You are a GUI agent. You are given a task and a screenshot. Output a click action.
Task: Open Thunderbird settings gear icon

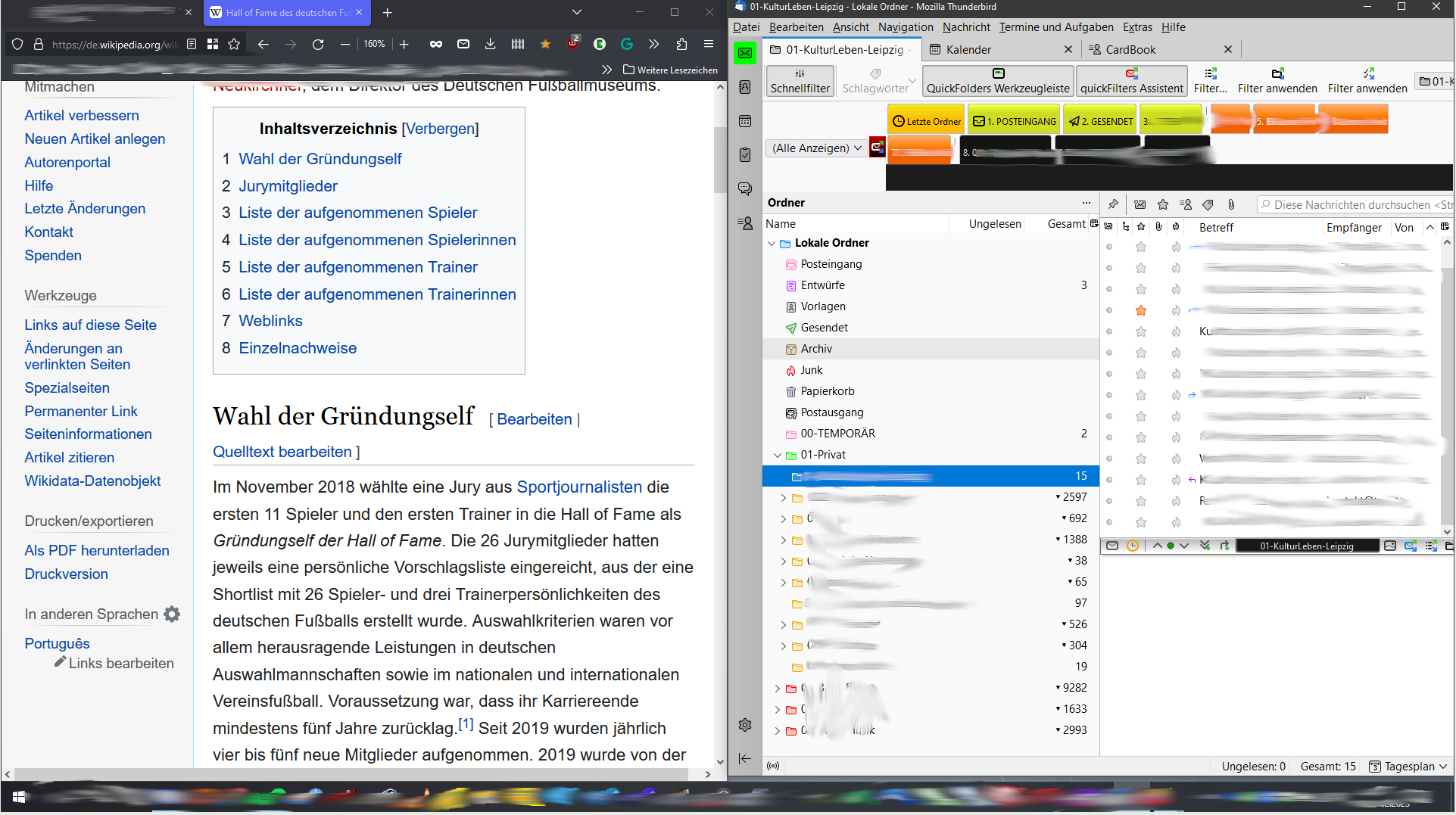coord(745,725)
